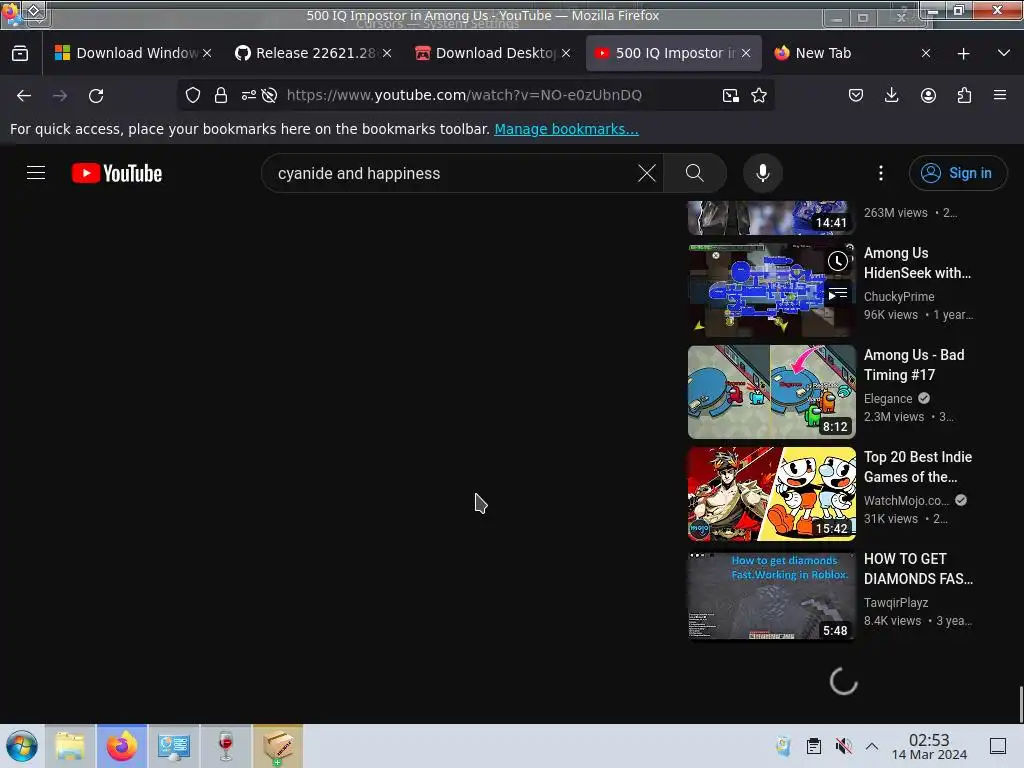Open the Windows Start orb

pyautogui.click(x=22, y=746)
